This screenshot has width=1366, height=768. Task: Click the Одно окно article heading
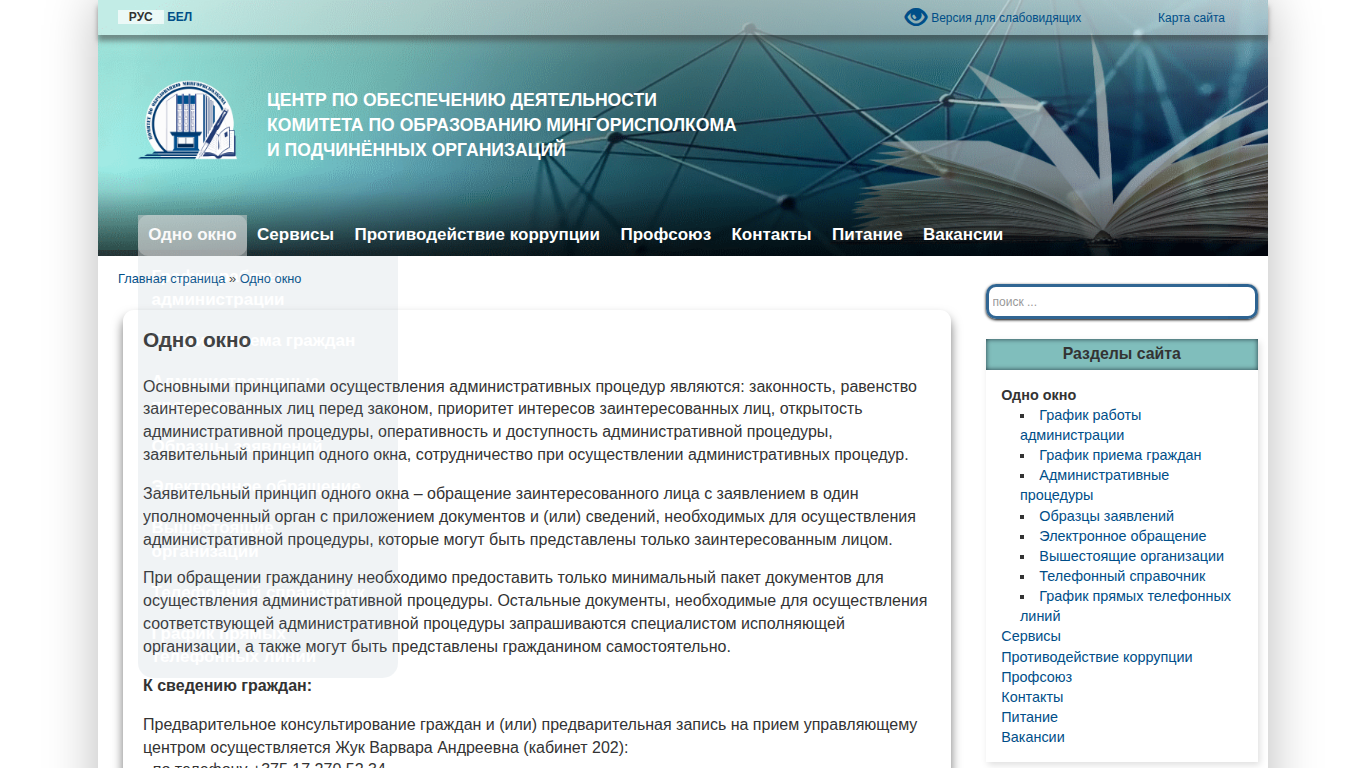[197, 340]
